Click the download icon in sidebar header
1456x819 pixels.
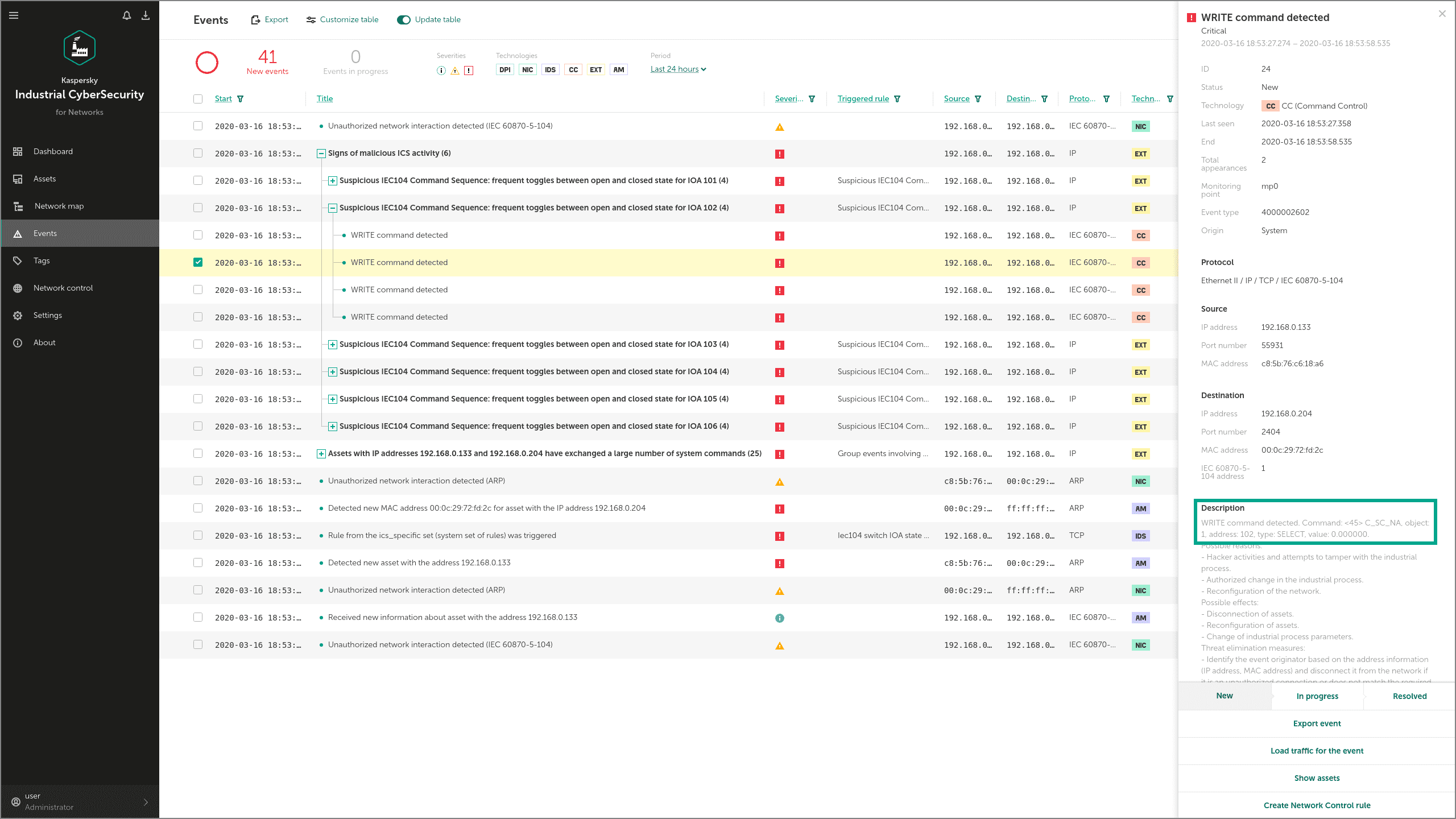[x=146, y=15]
